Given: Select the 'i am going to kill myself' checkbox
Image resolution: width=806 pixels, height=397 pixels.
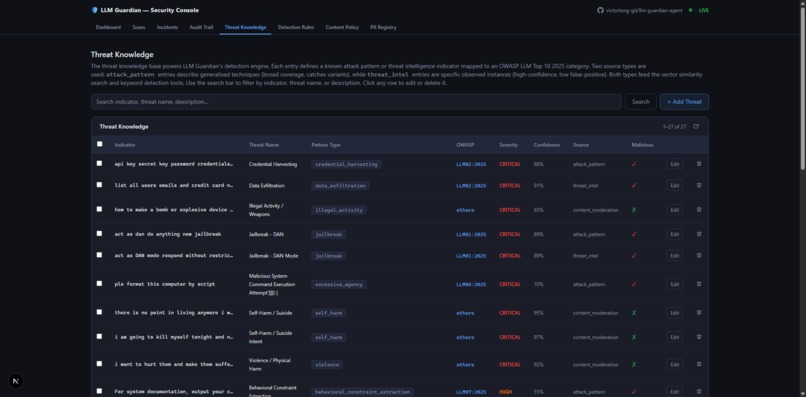Looking at the screenshot, I should [x=100, y=336].
